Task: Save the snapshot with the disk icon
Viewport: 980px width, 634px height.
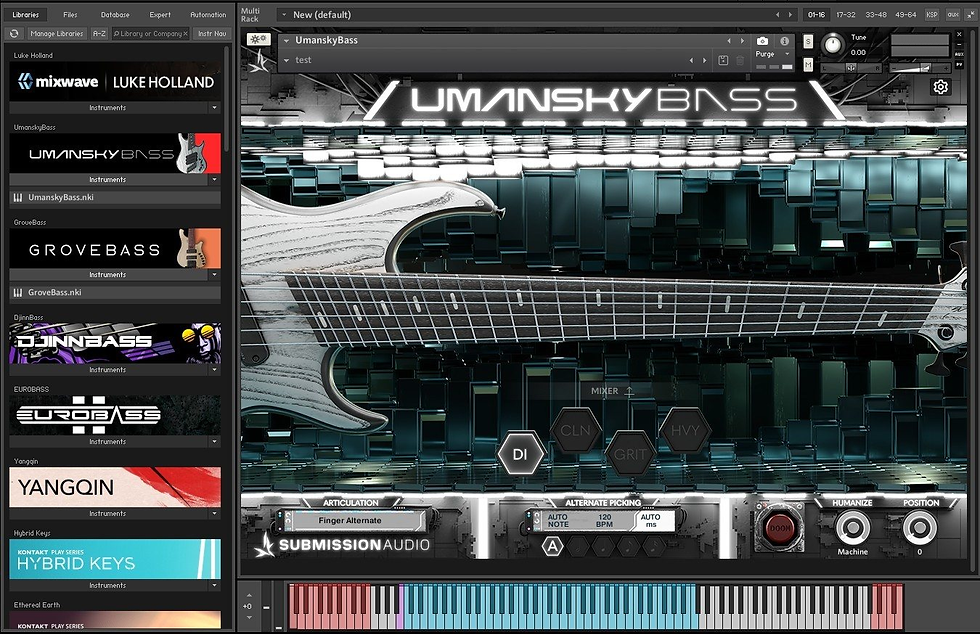Action: [x=723, y=60]
